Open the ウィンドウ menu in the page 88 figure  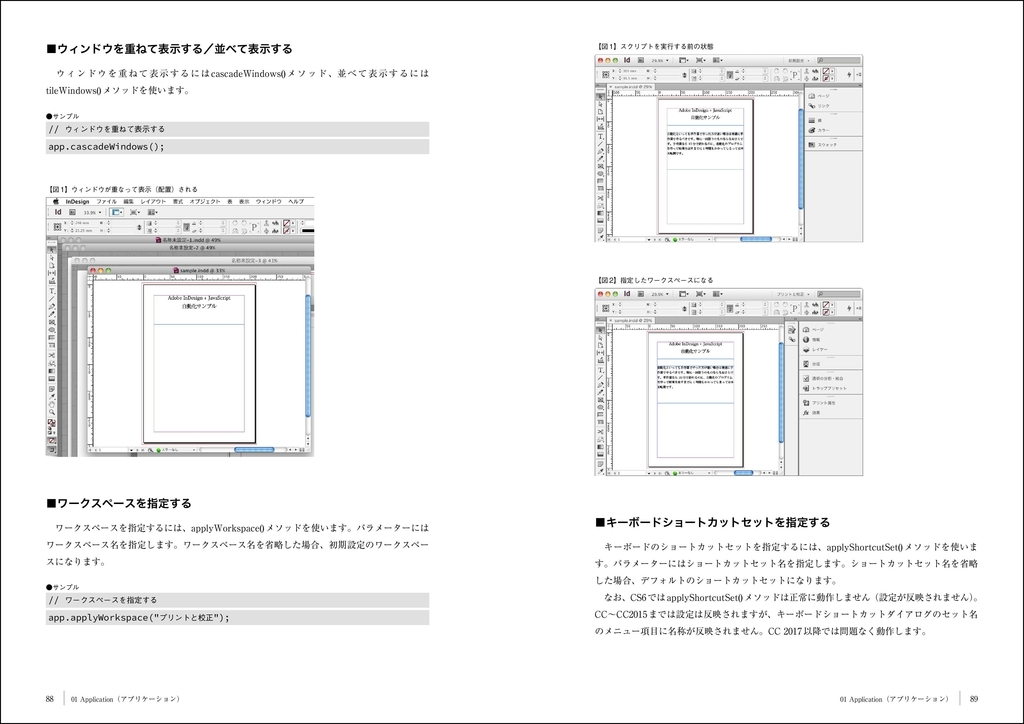pos(268,202)
